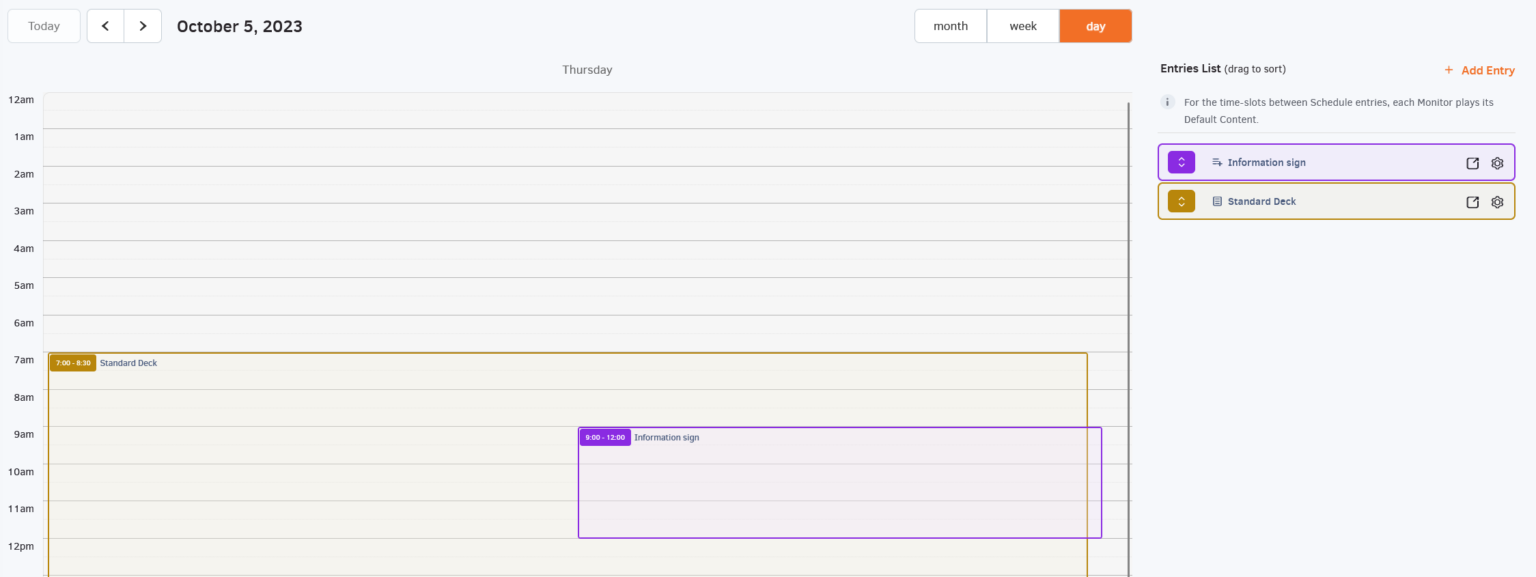1536x577 pixels.
Task: Click the deck icon next to Standard Deck
Action: pyautogui.click(x=1218, y=200)
